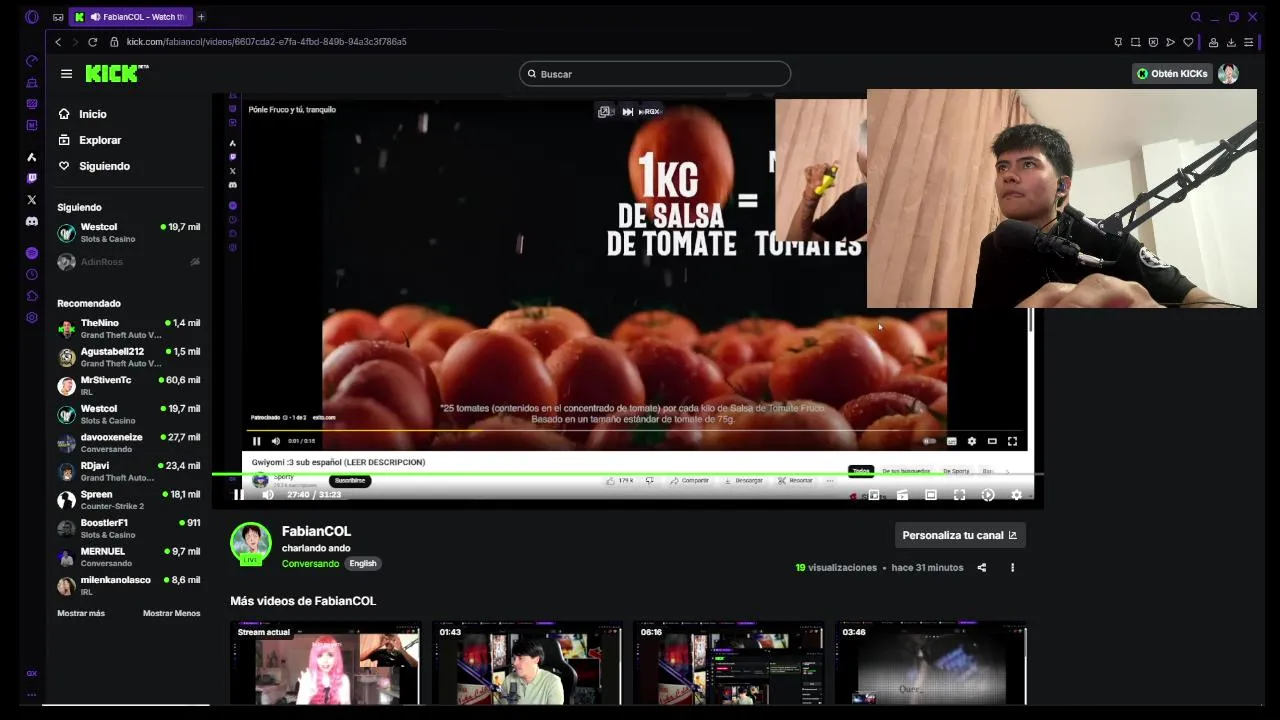Open browser downloads icon
The image size is (1280, 720).
(1231, 42)
